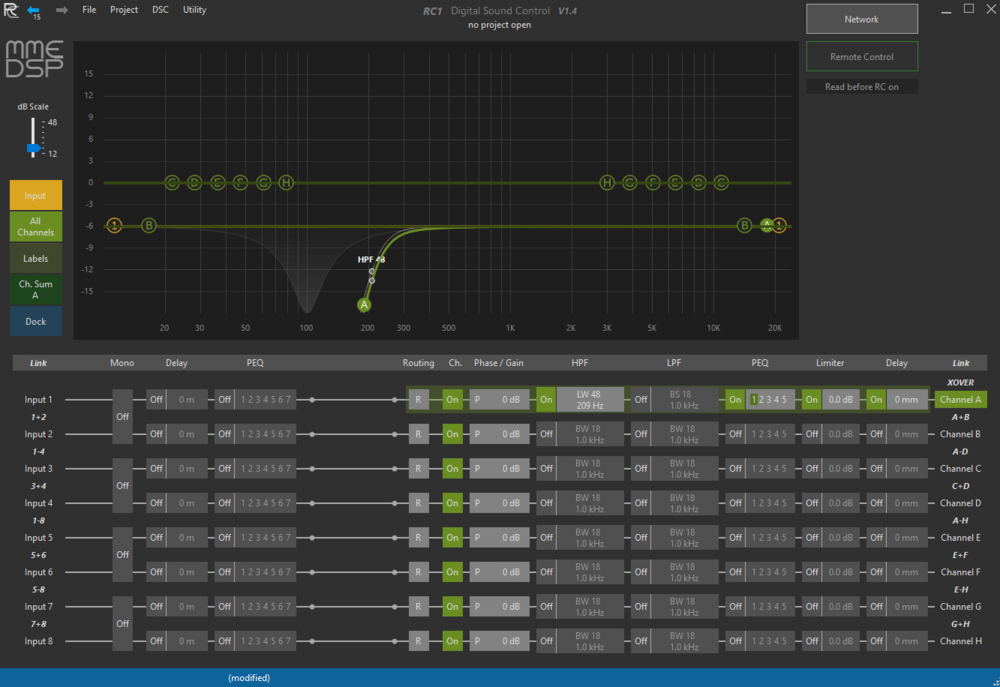Click the grey redo arrow icon
This screenshot has width=1000, height=687.
point(62,10)
